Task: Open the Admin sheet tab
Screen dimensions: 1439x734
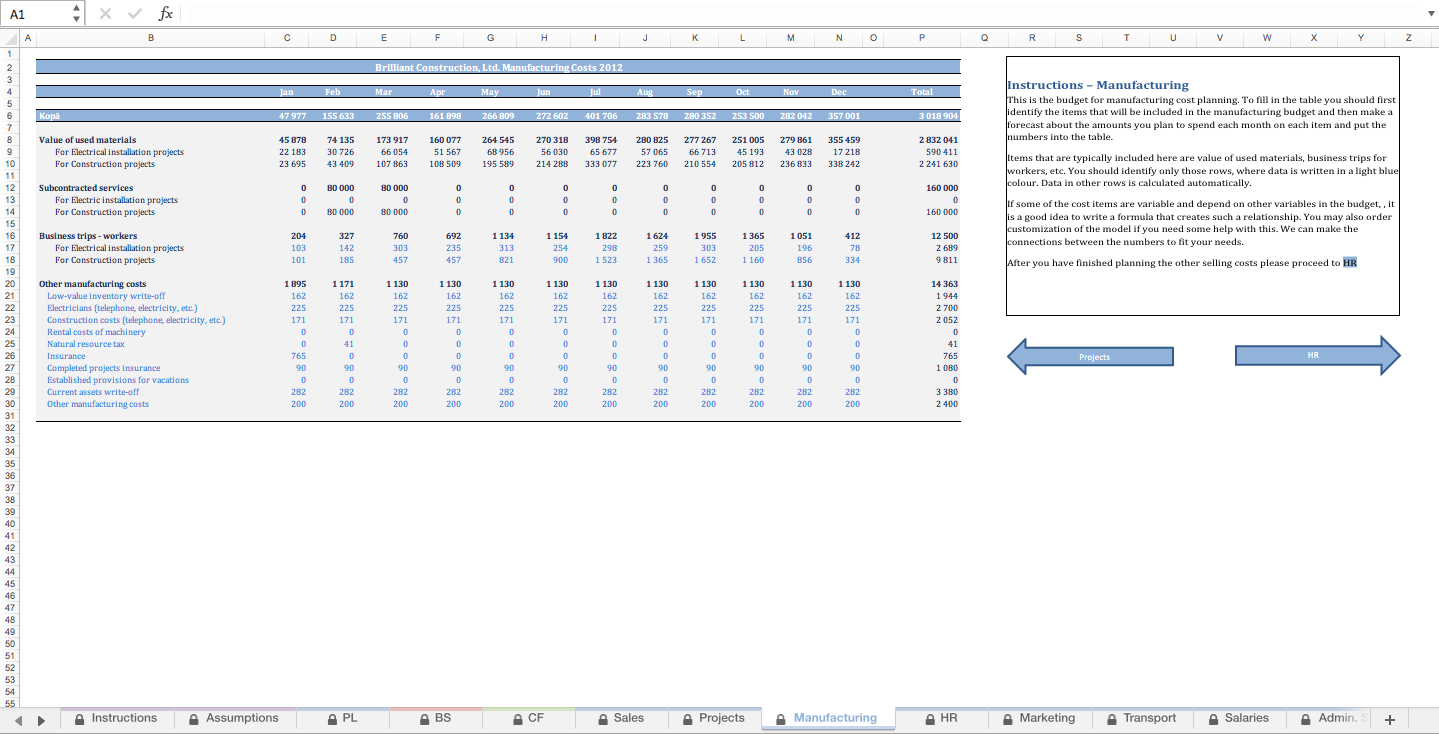Action: [x=1329, y=718]
